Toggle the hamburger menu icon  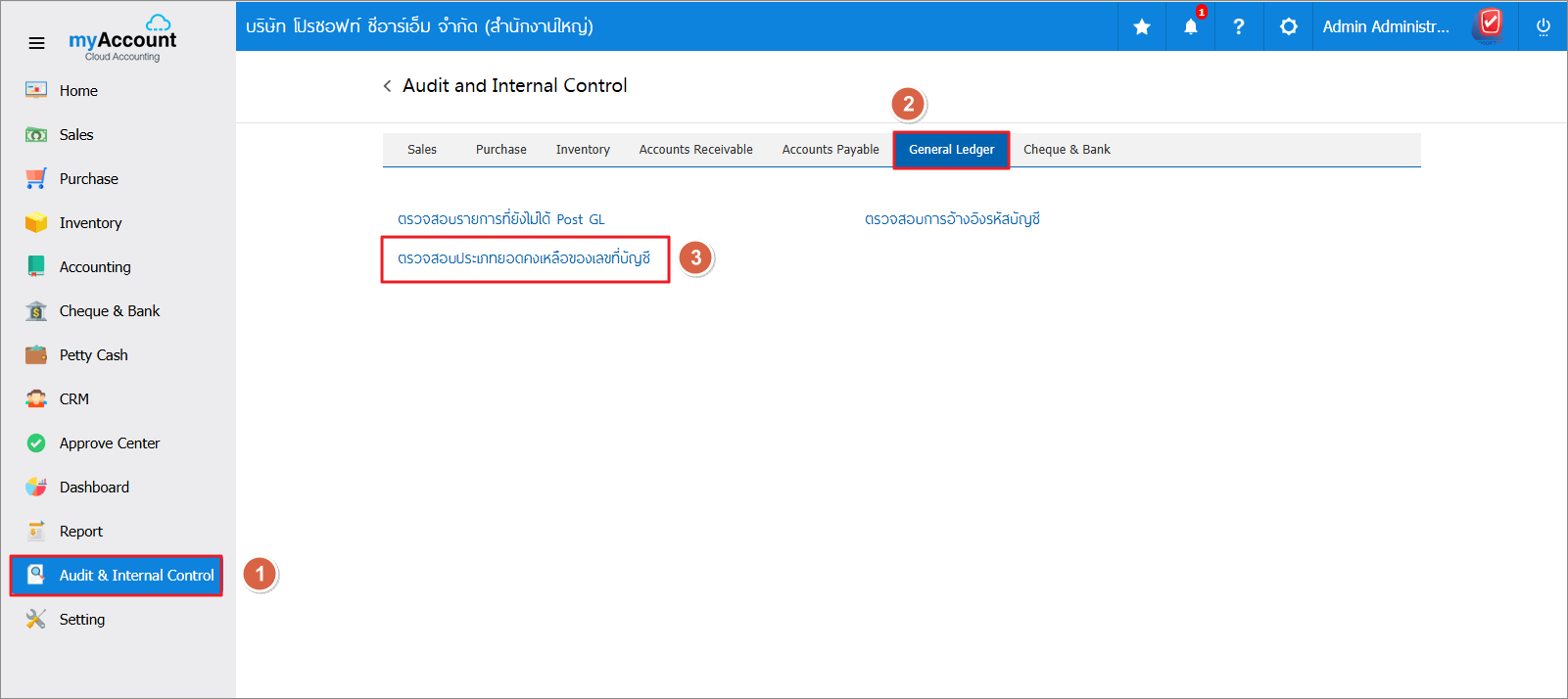36,43
